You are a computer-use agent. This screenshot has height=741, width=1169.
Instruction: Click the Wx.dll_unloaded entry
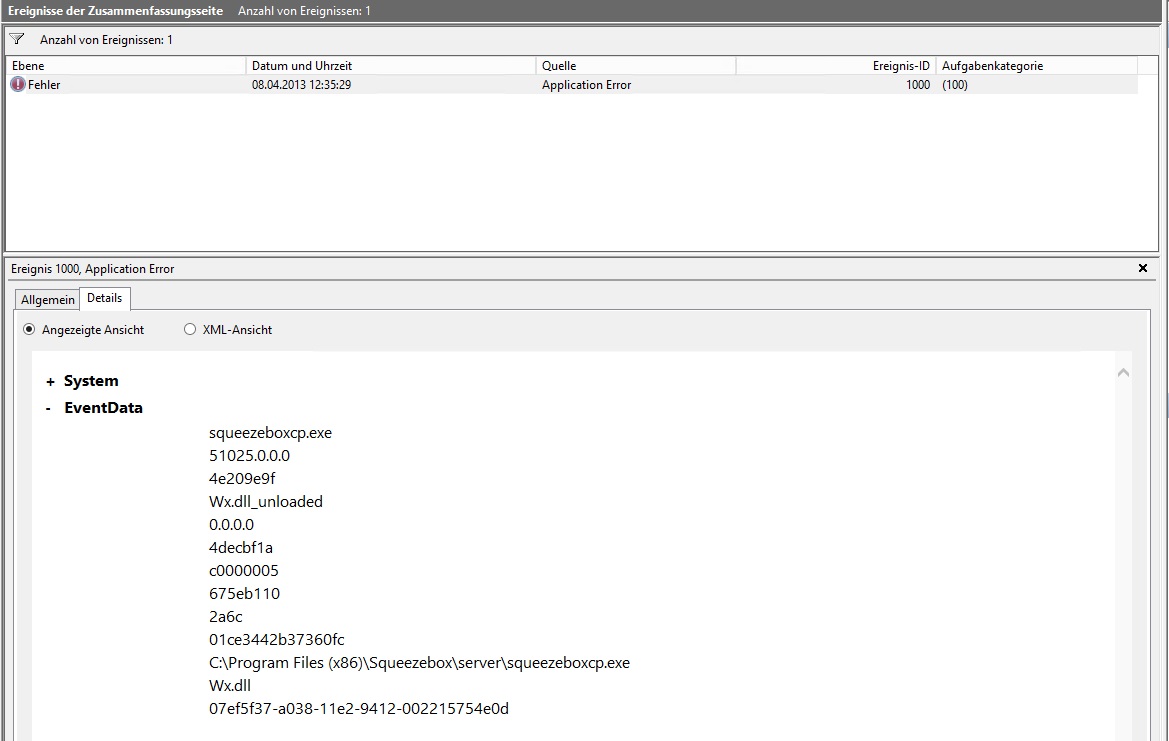(x=266, y=502)
